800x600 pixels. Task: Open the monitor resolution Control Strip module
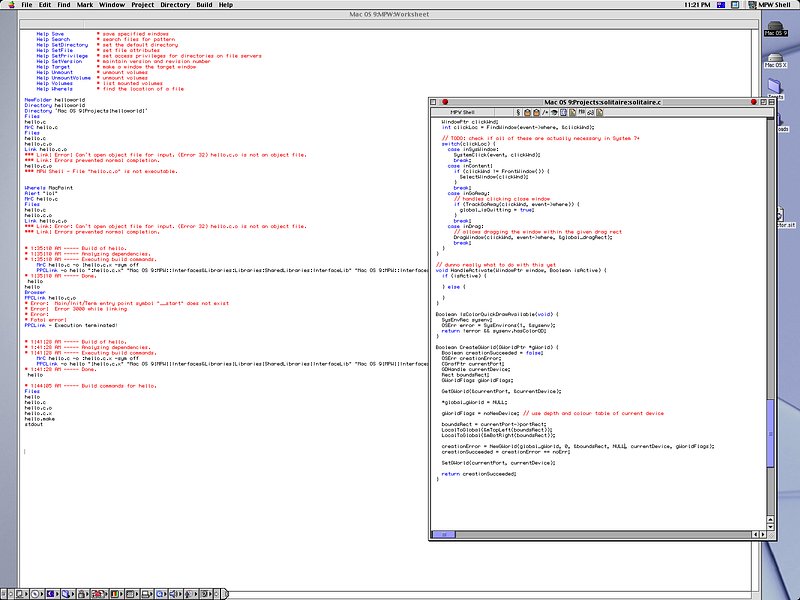(x=131, y=594)
